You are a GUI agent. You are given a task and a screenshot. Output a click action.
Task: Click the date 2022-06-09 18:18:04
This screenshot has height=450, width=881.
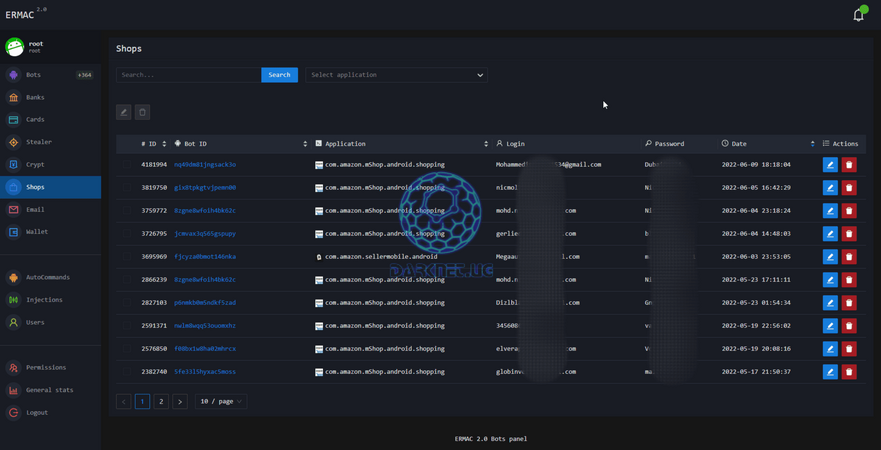[x=756, y=165]
